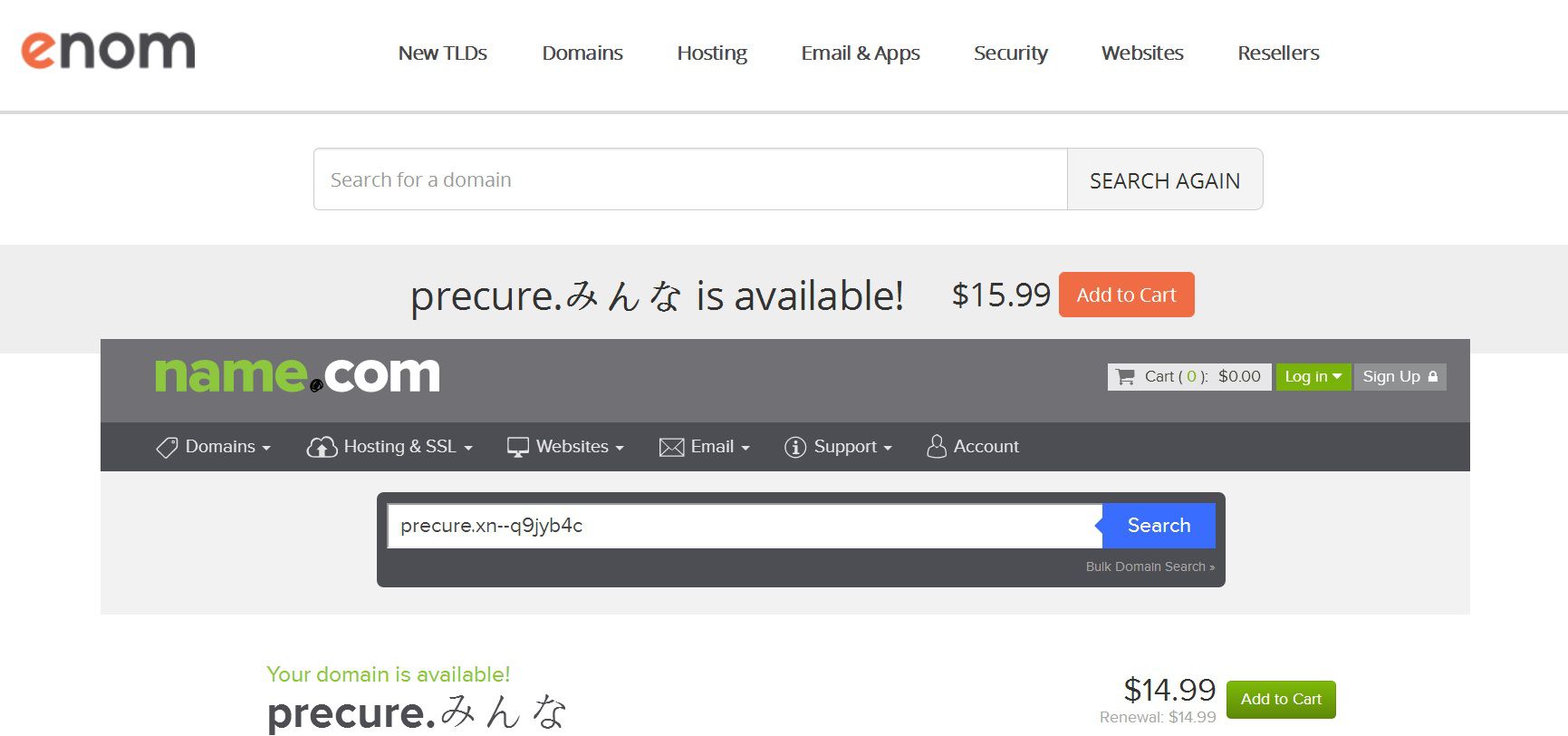Add precure domain to cart for $15.99
Viewport: 1568px width, 736px height.
tap(1126, 295)
